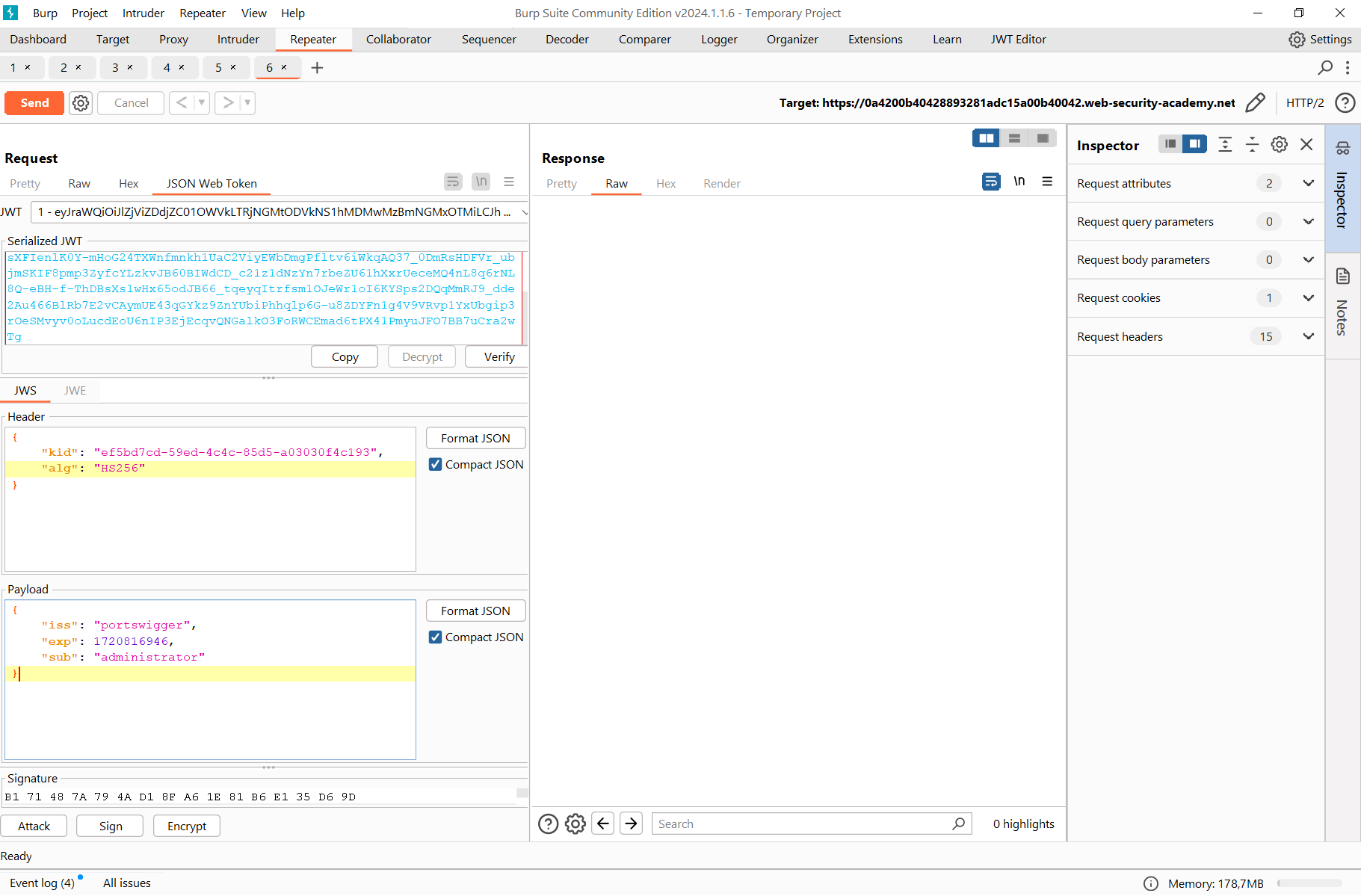Select top-bottom layout view
1361x896 pixels.
1014,138
